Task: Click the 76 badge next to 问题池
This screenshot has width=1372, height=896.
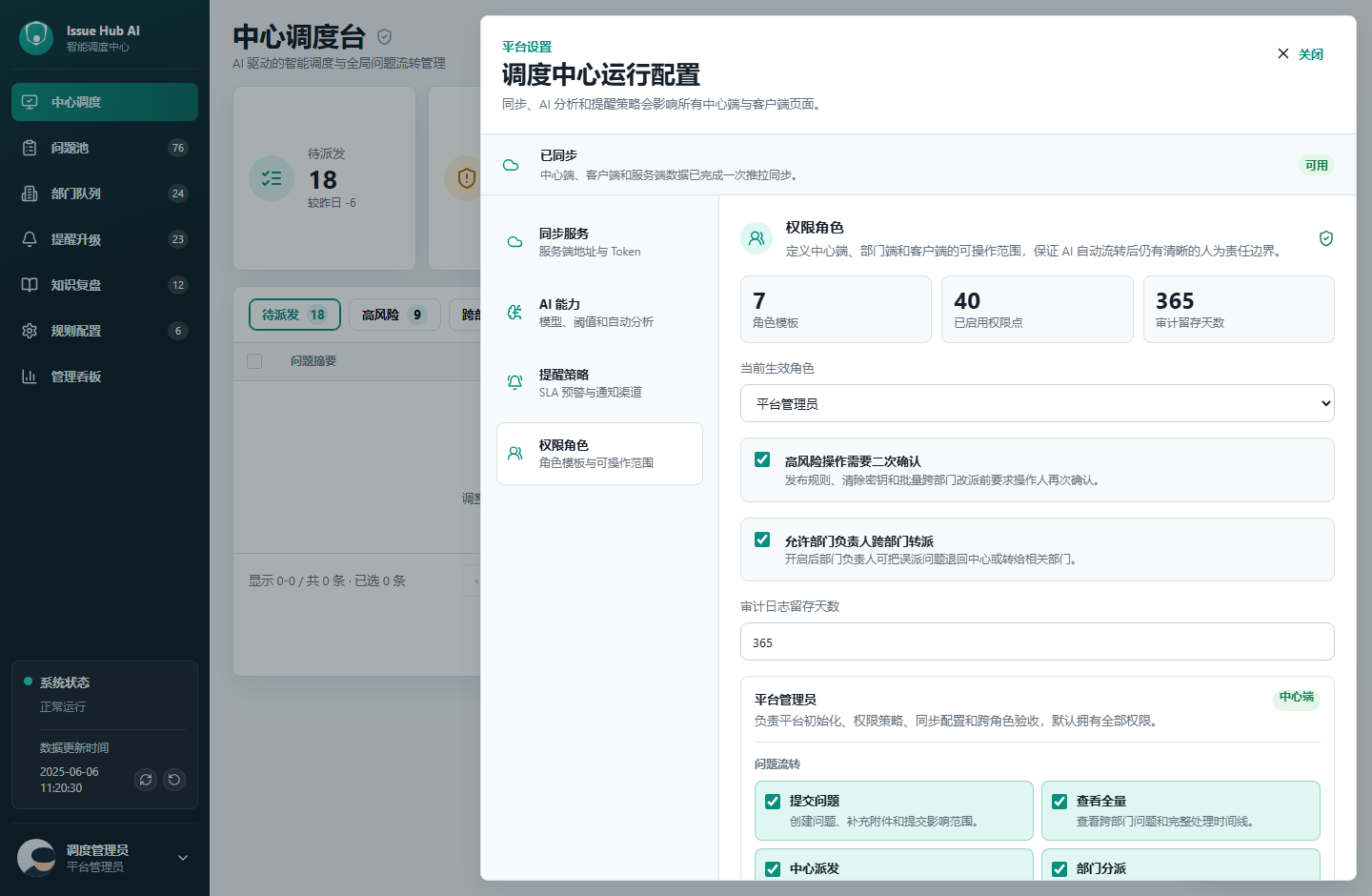Action: point(178,148)
